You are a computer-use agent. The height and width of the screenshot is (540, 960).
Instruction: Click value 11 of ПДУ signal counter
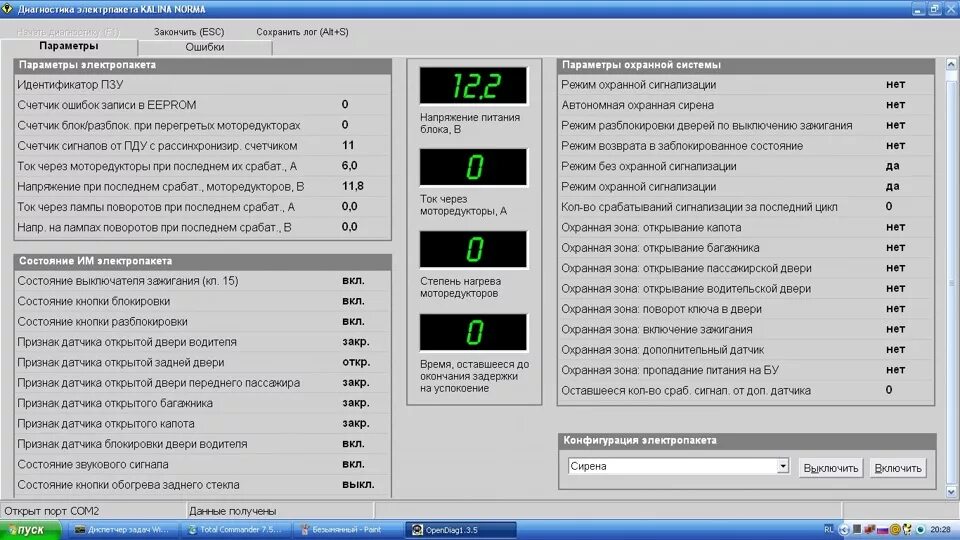coord(348,145)
